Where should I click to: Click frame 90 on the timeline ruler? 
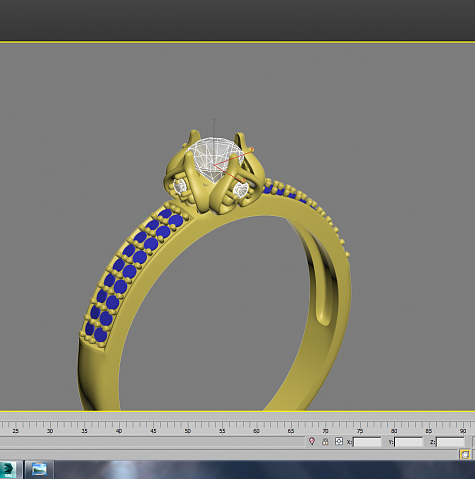point(463,431)
